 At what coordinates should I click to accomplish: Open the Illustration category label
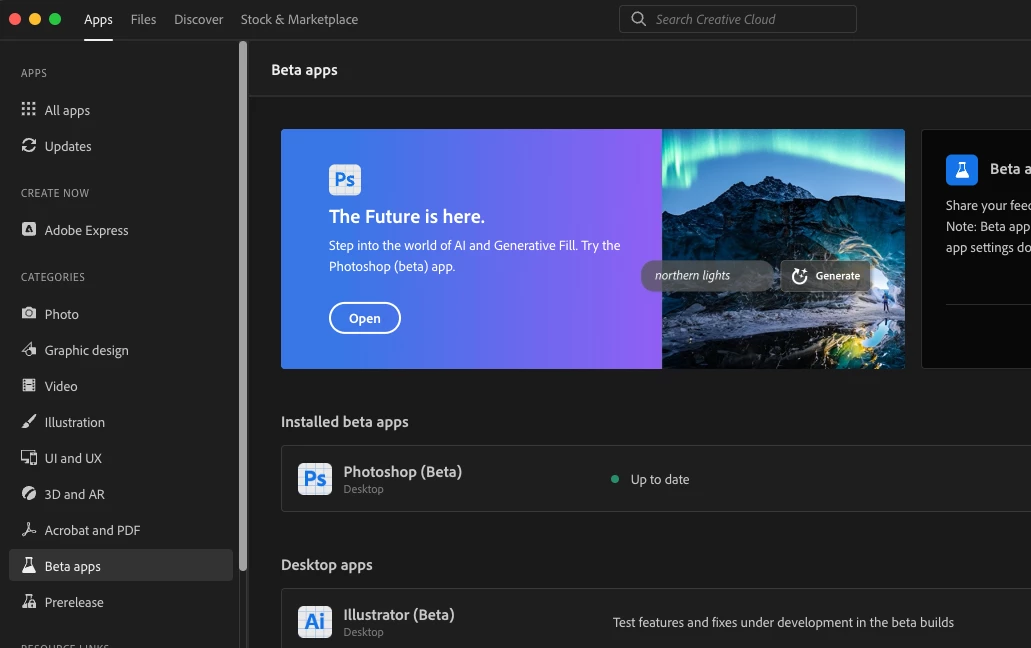(x=74, y=423)
